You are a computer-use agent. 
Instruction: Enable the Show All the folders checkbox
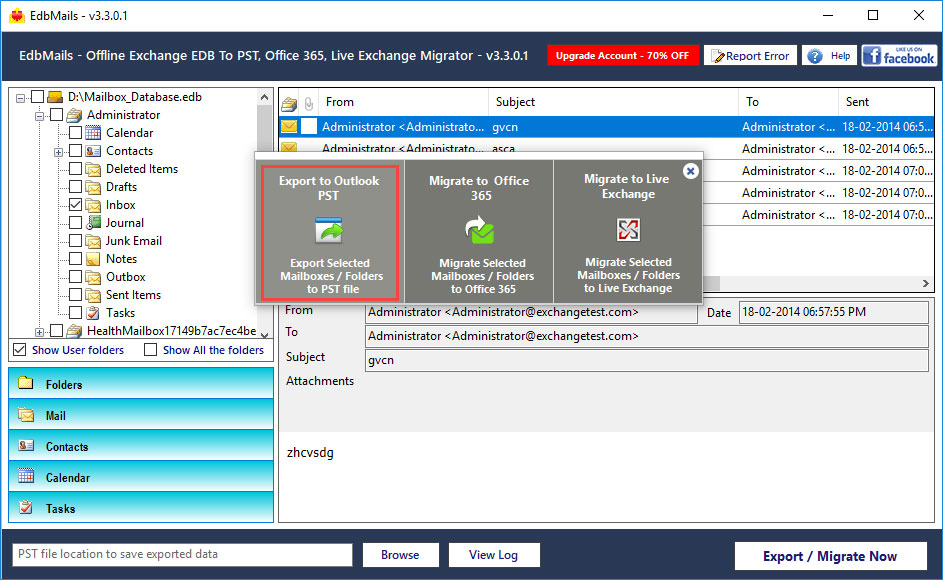(x=150, y=350)
